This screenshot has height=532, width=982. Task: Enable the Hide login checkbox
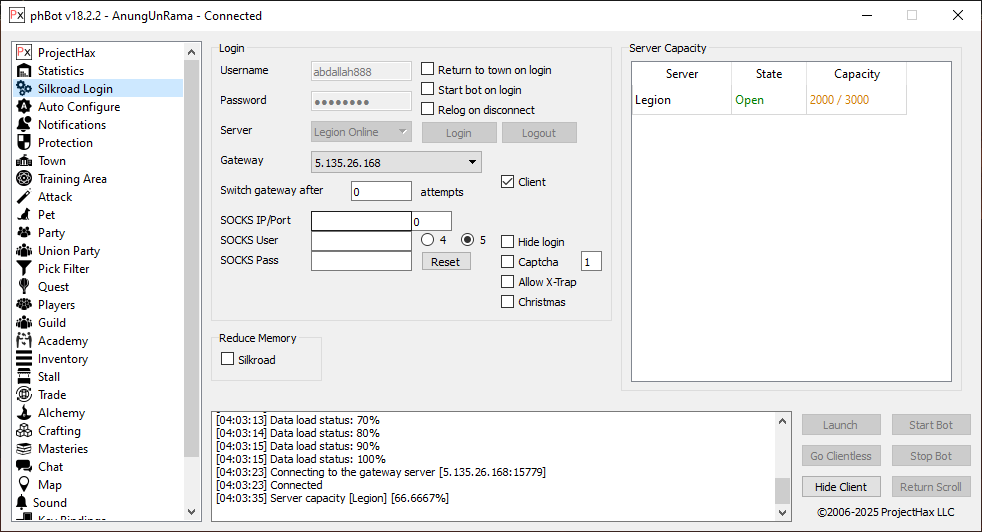(508, 242)
